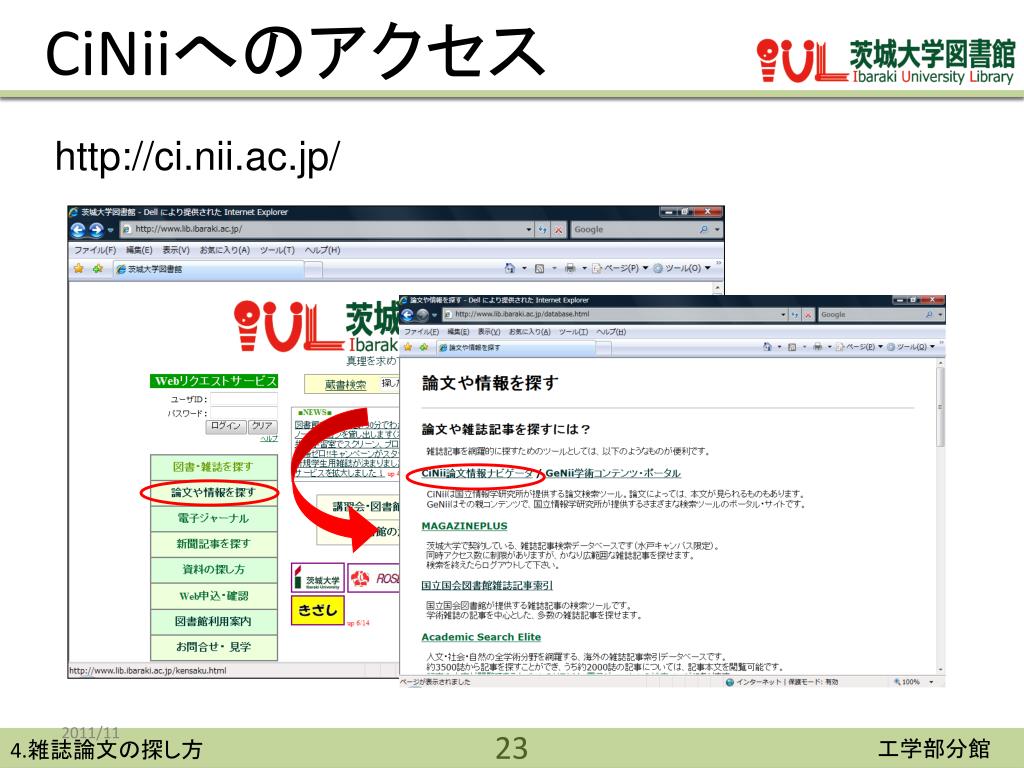Image resolution: width=1024 pixels, height=768 pixels.
Task: Click Feeds icon in rear window toolbar
Action: [539, 268]
